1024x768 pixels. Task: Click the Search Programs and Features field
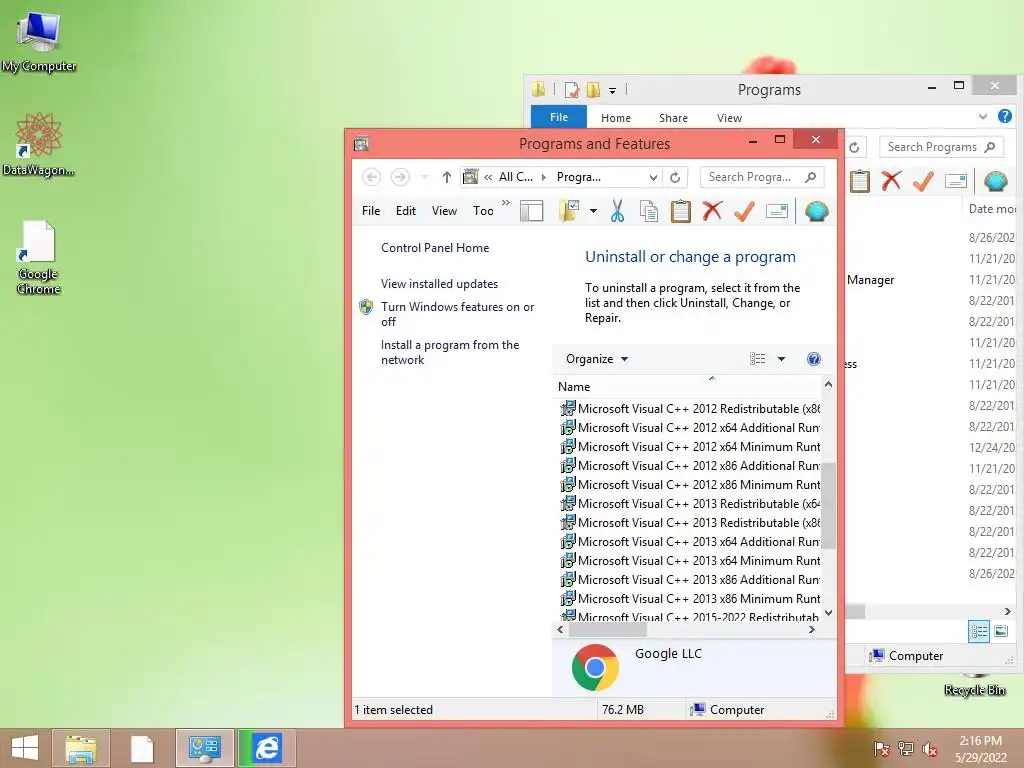point(761,177)
